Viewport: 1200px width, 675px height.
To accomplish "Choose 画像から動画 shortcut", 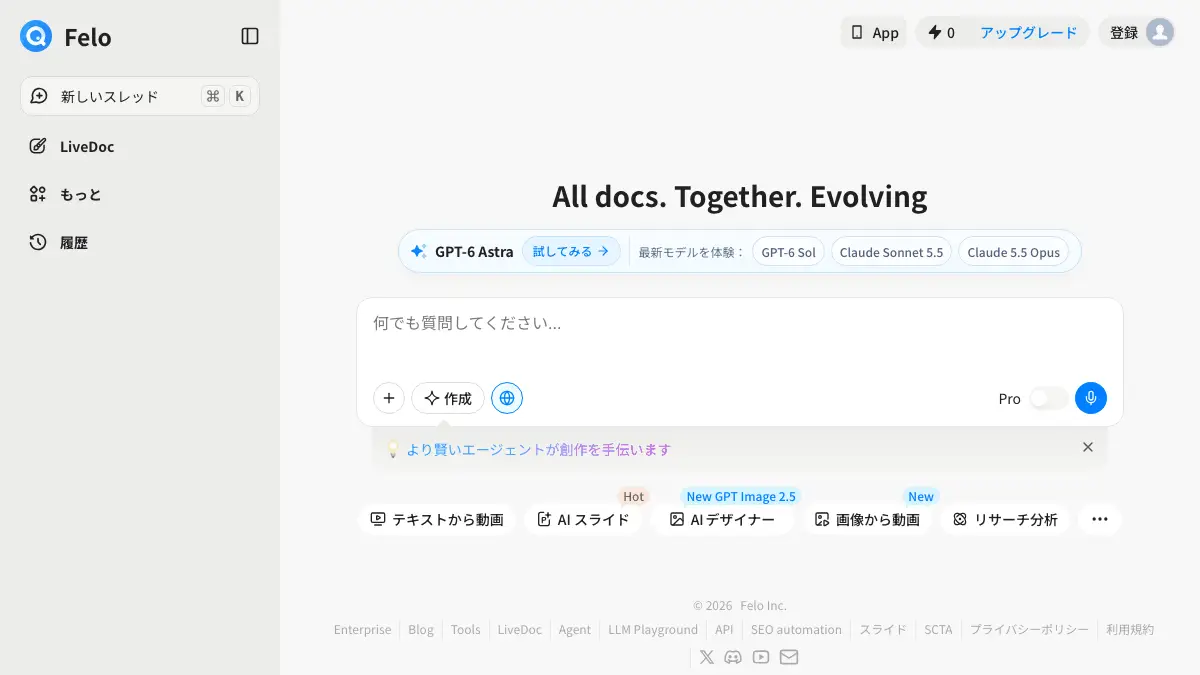I will pos(867,519).
